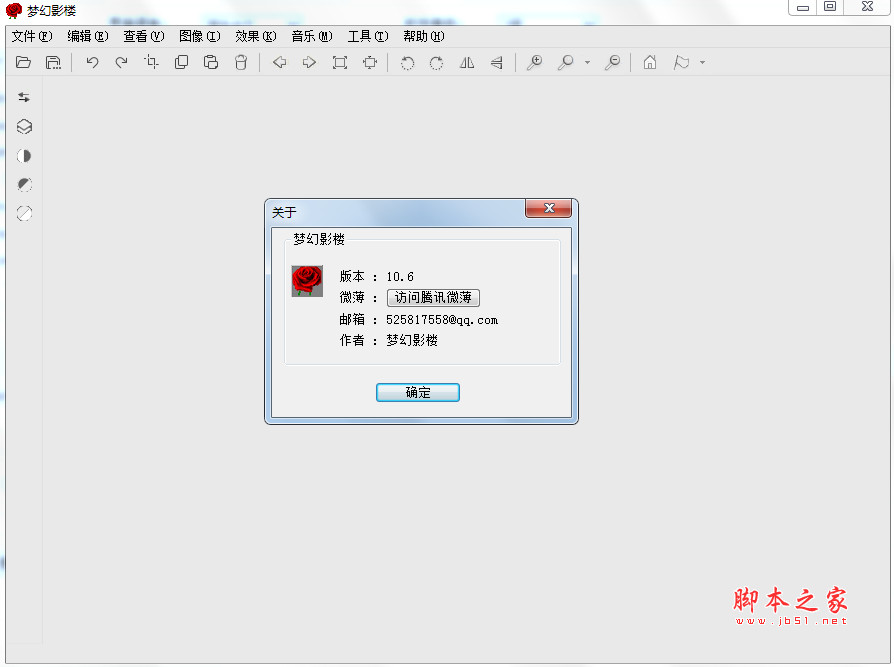Open the 工具(T) menu
This screenshot has width=894, height=667.
coord(368,36)
